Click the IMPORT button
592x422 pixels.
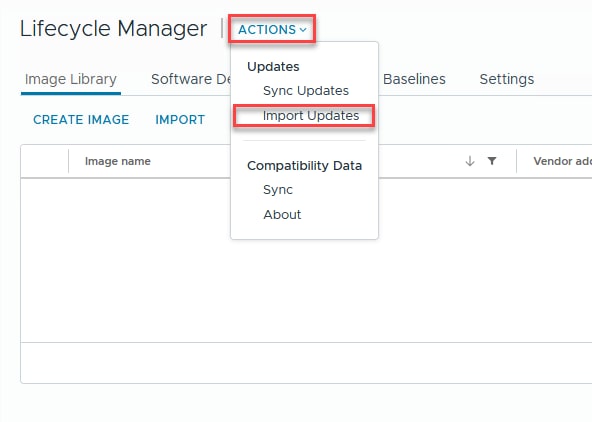tap(180, 120)
